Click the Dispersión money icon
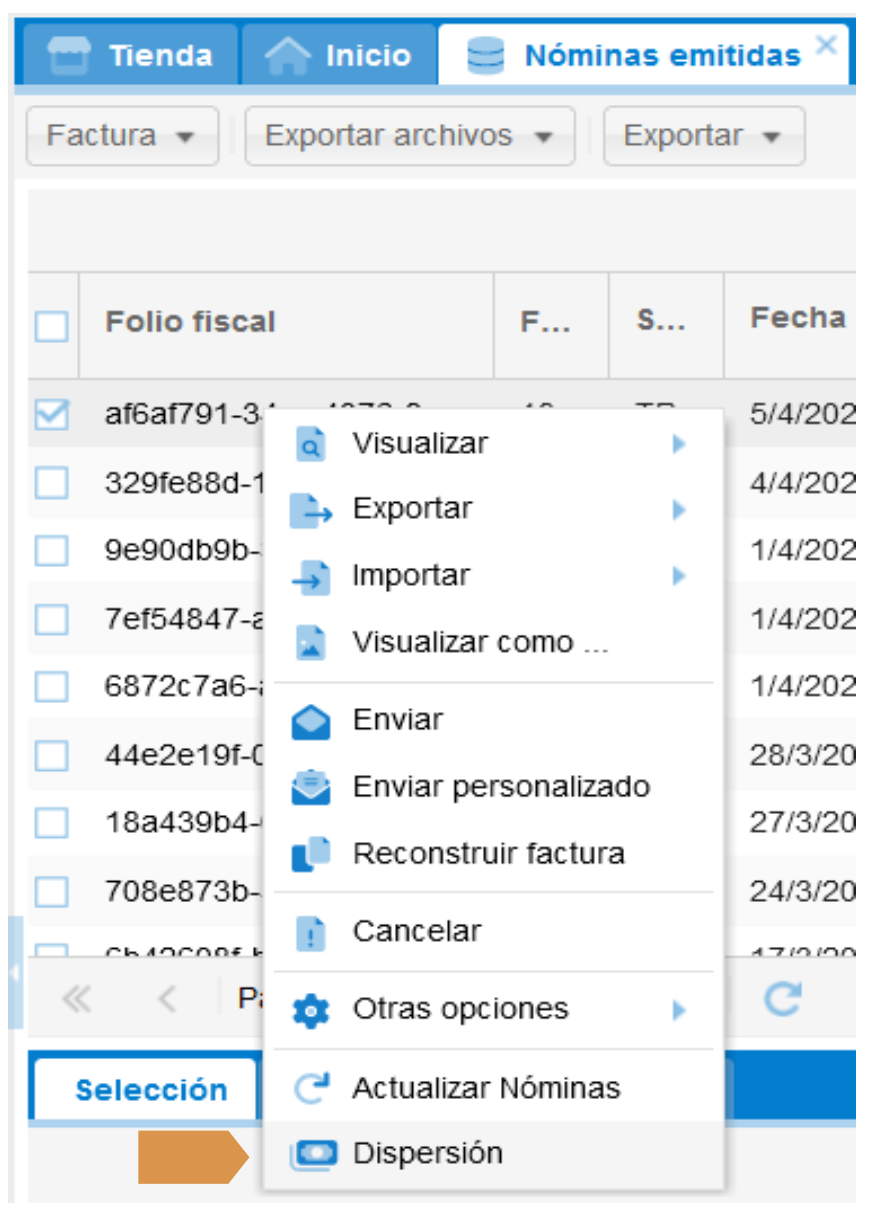 [310, 1154]
